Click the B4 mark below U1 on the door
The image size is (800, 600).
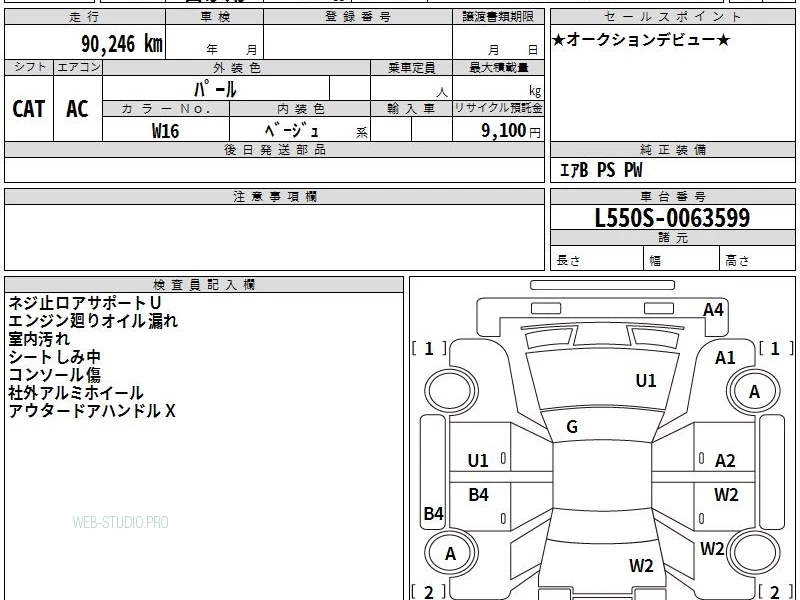478,494
